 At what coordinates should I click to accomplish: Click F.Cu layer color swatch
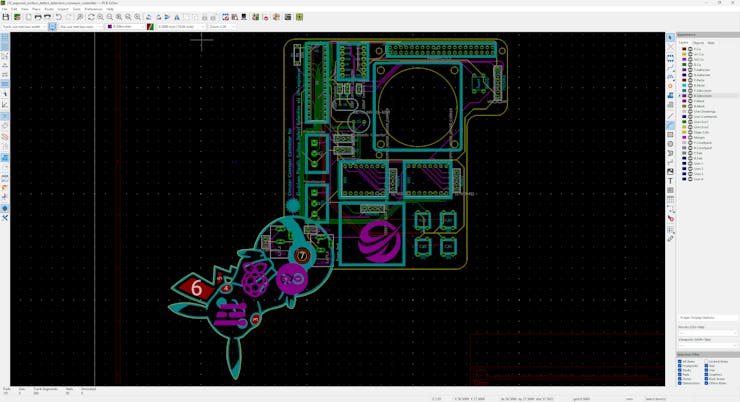(684, 49)
